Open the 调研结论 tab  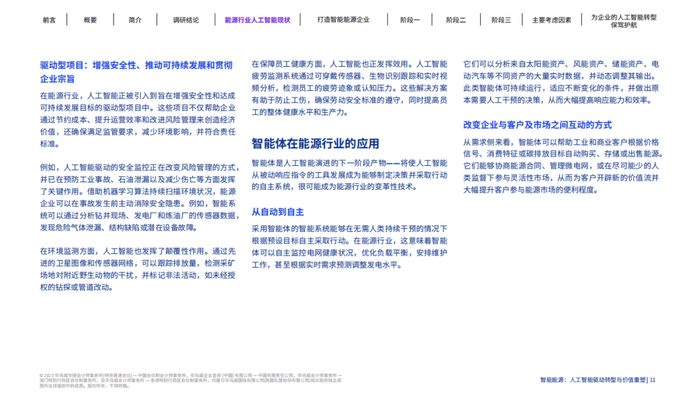pyautogui.click(x=186, y=20)
